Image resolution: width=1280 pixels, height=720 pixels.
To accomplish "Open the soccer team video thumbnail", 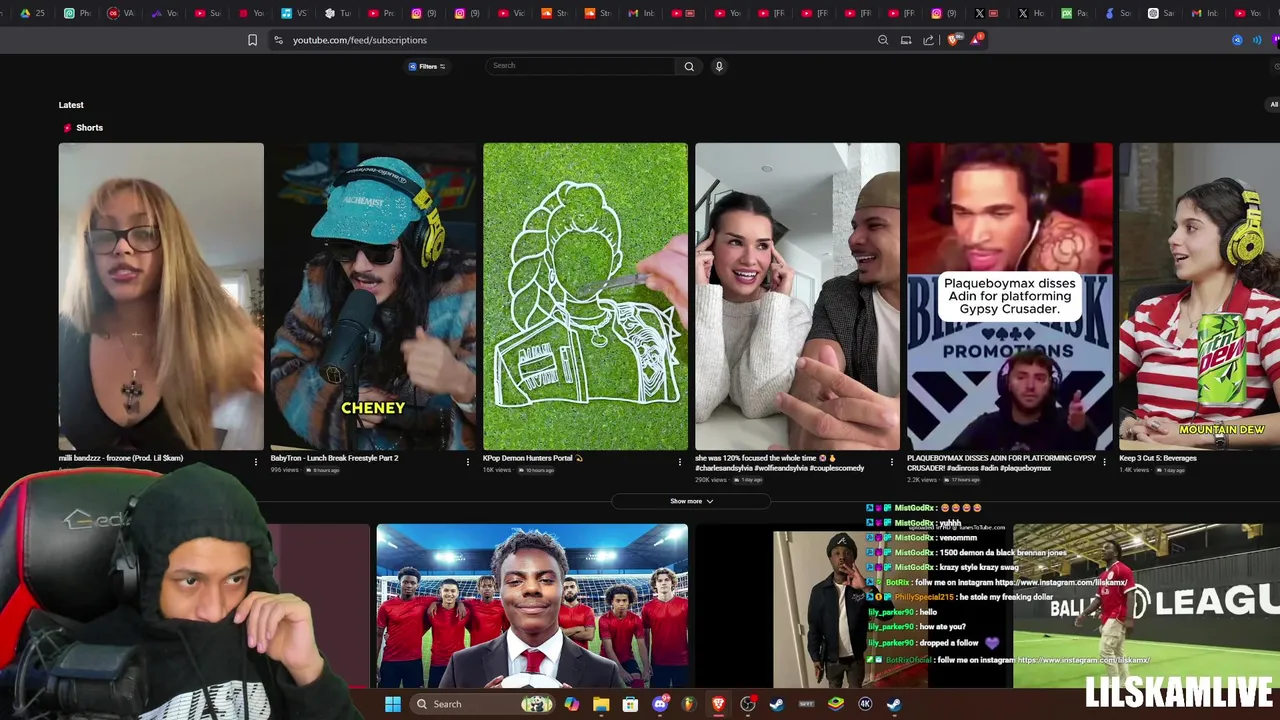I will (532, 606).
